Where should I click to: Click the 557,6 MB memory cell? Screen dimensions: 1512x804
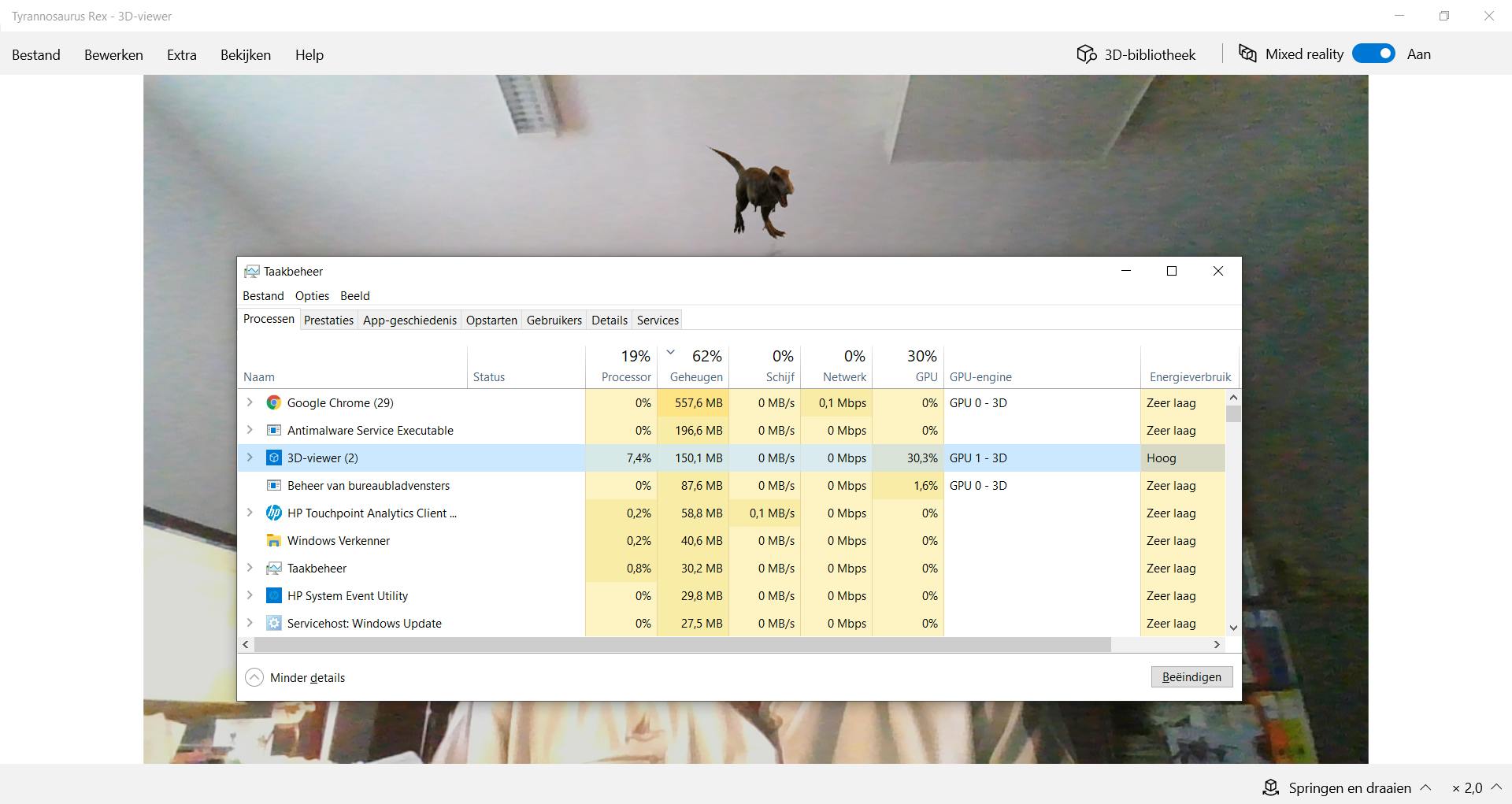(693, 402)
